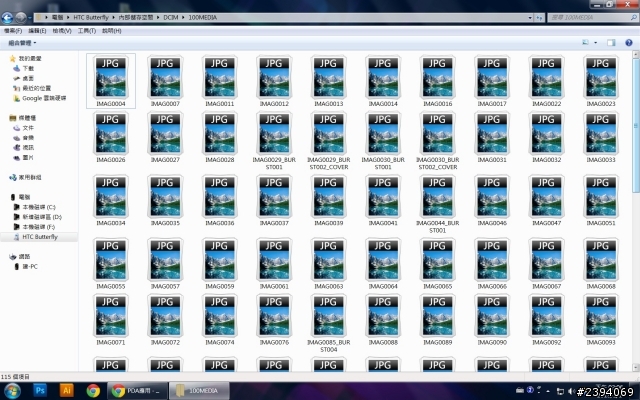640x400 pixels.
Task: Open the 檔案(F) menu
Action: [13, 31]
